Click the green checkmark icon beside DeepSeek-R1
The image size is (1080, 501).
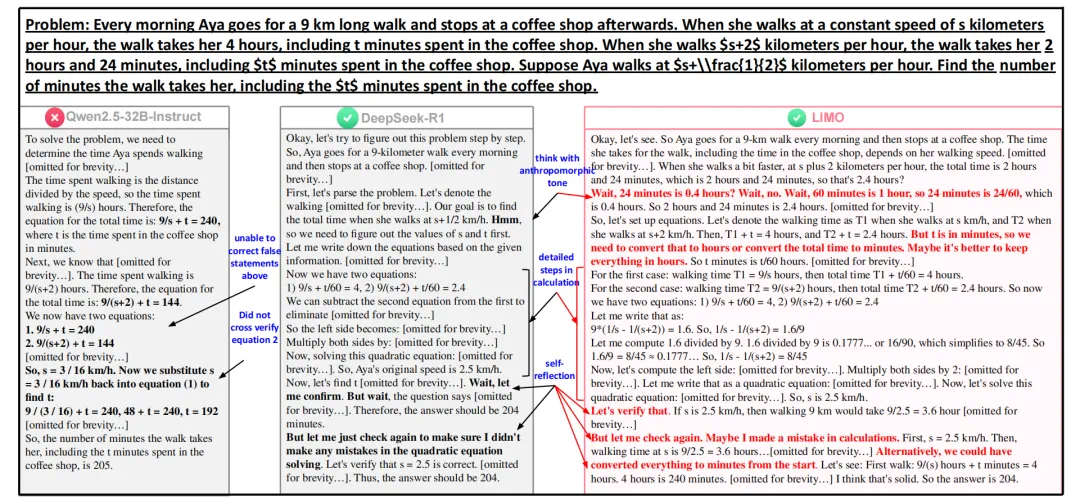point(346,117)
